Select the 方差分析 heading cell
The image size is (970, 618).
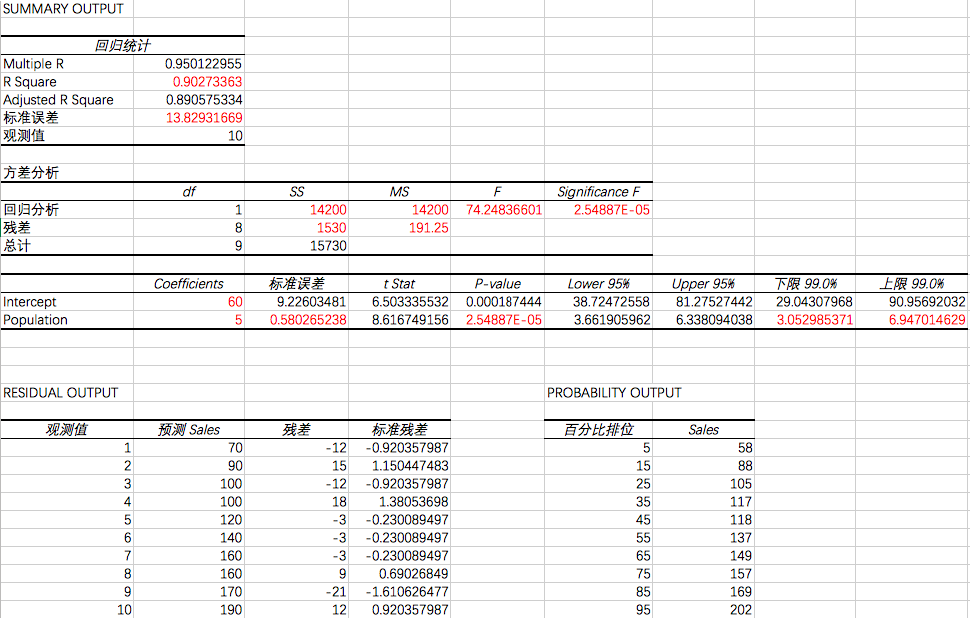click(x=31, y=173)
